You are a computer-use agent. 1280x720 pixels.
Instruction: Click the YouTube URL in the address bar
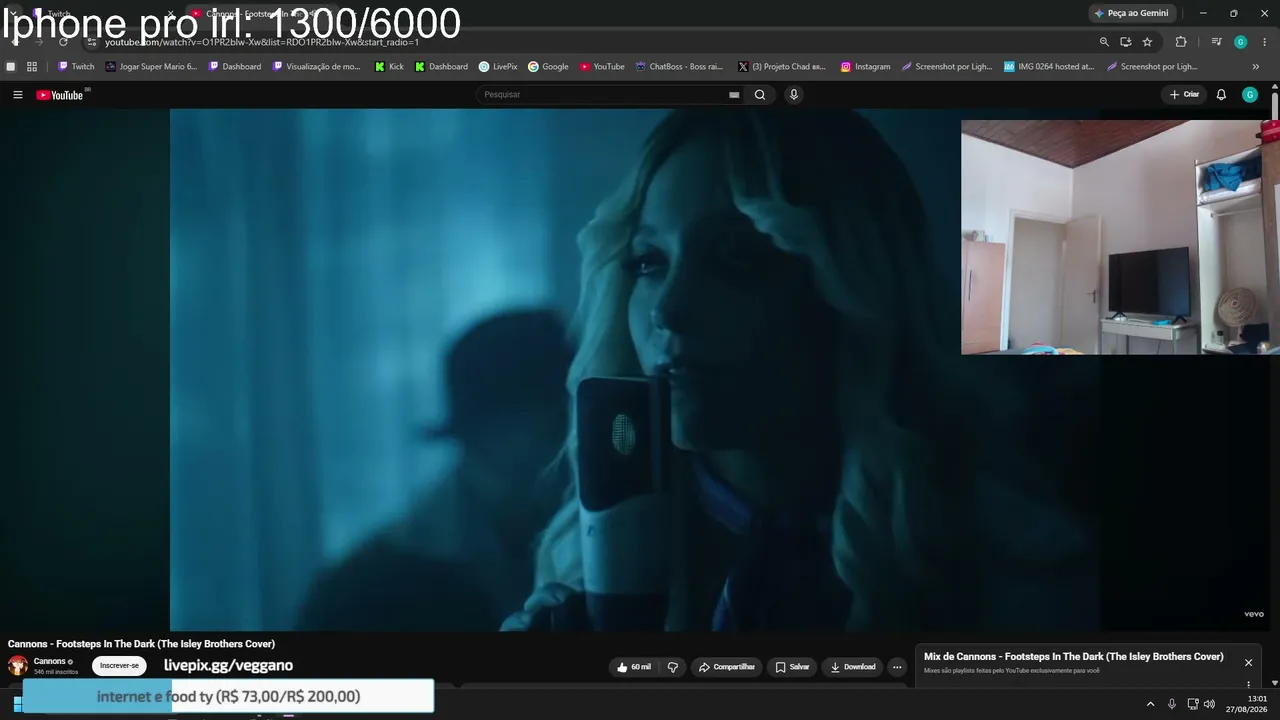coord(262,42)
